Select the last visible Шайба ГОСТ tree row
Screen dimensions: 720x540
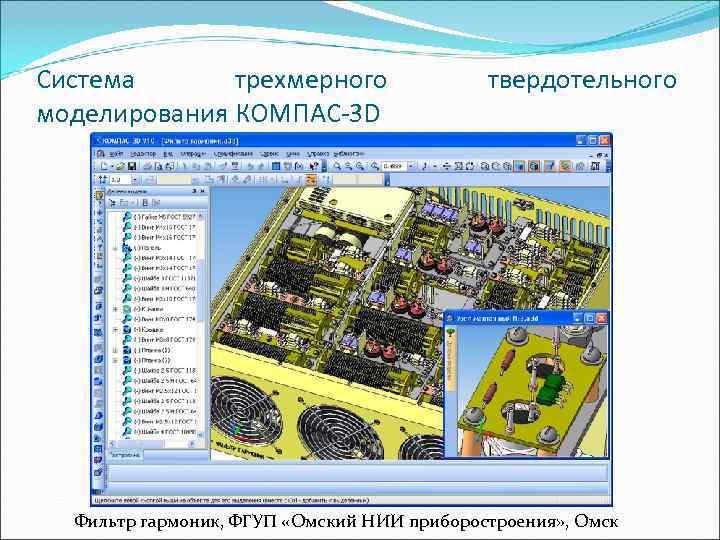pyautogui.click(x=159, y=432)
